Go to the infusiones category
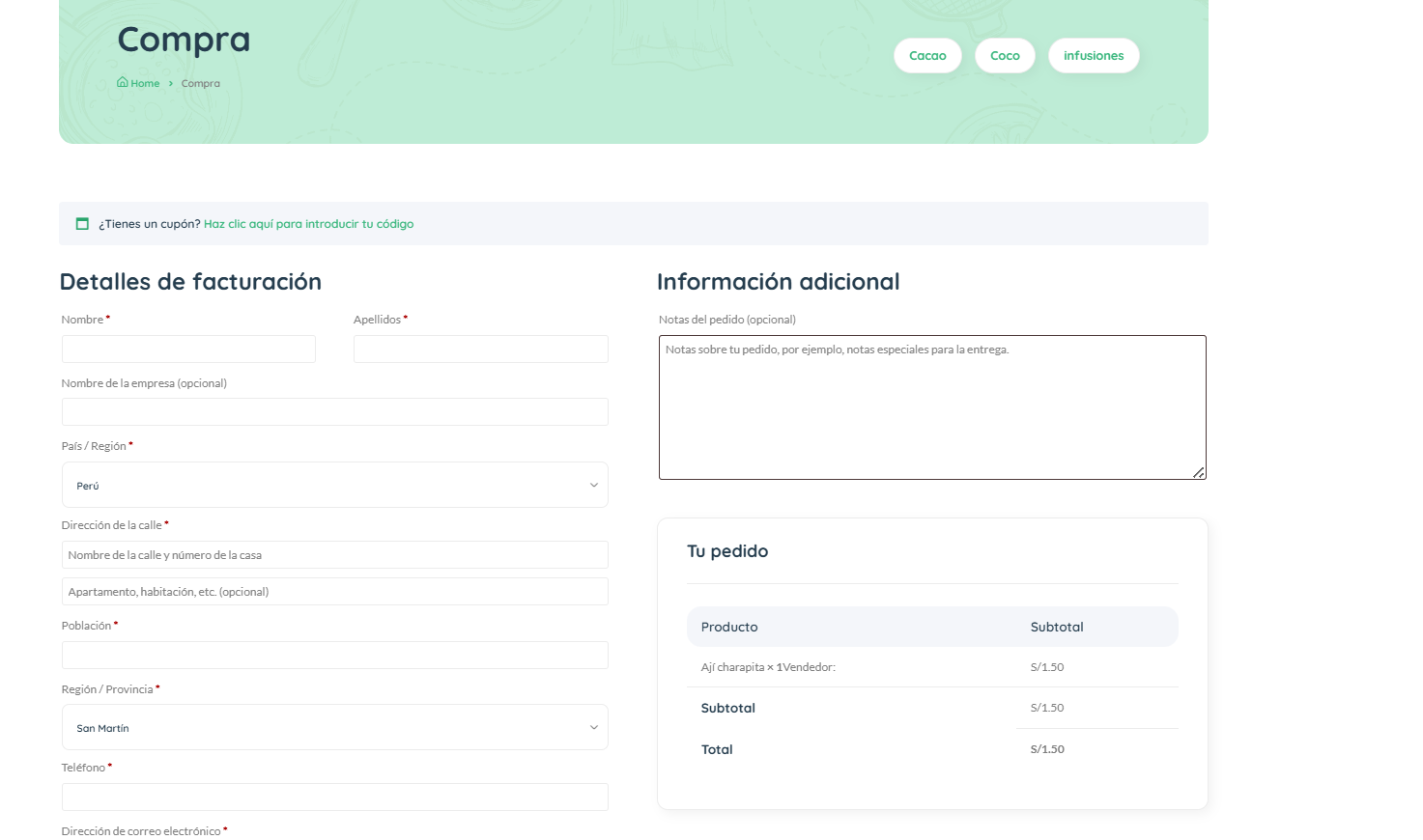 tap(1093, 56)
